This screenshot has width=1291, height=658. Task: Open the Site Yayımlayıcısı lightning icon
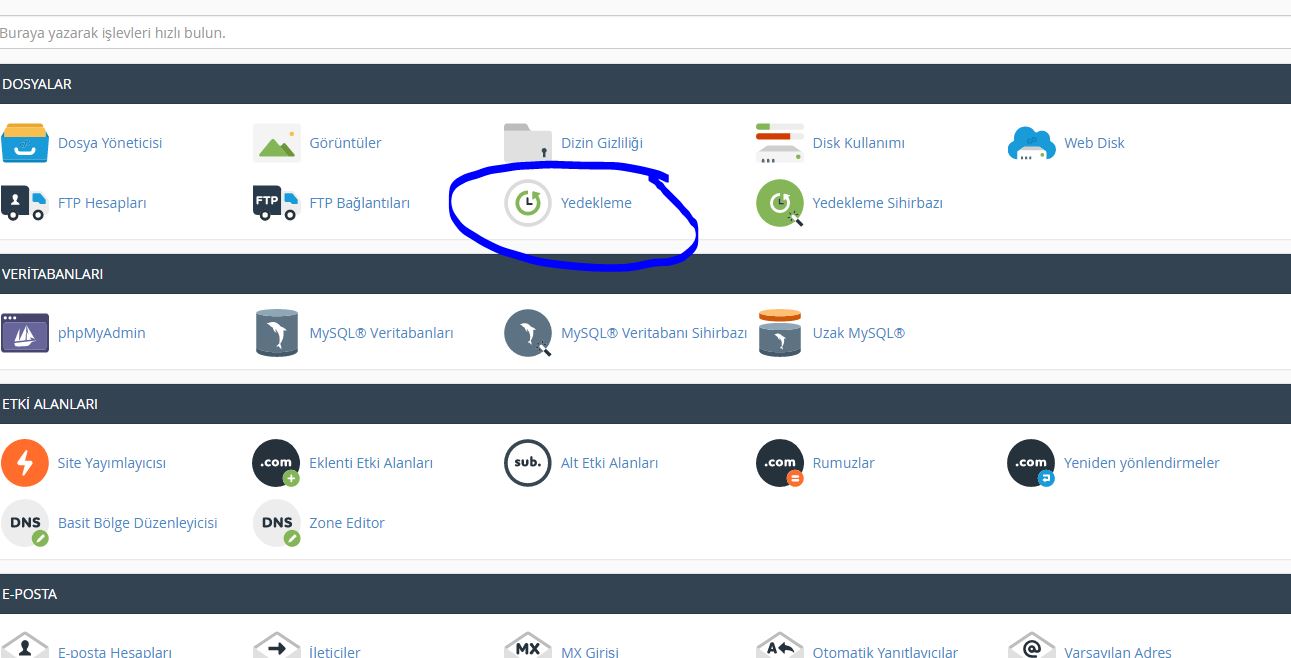pos(25,463)
